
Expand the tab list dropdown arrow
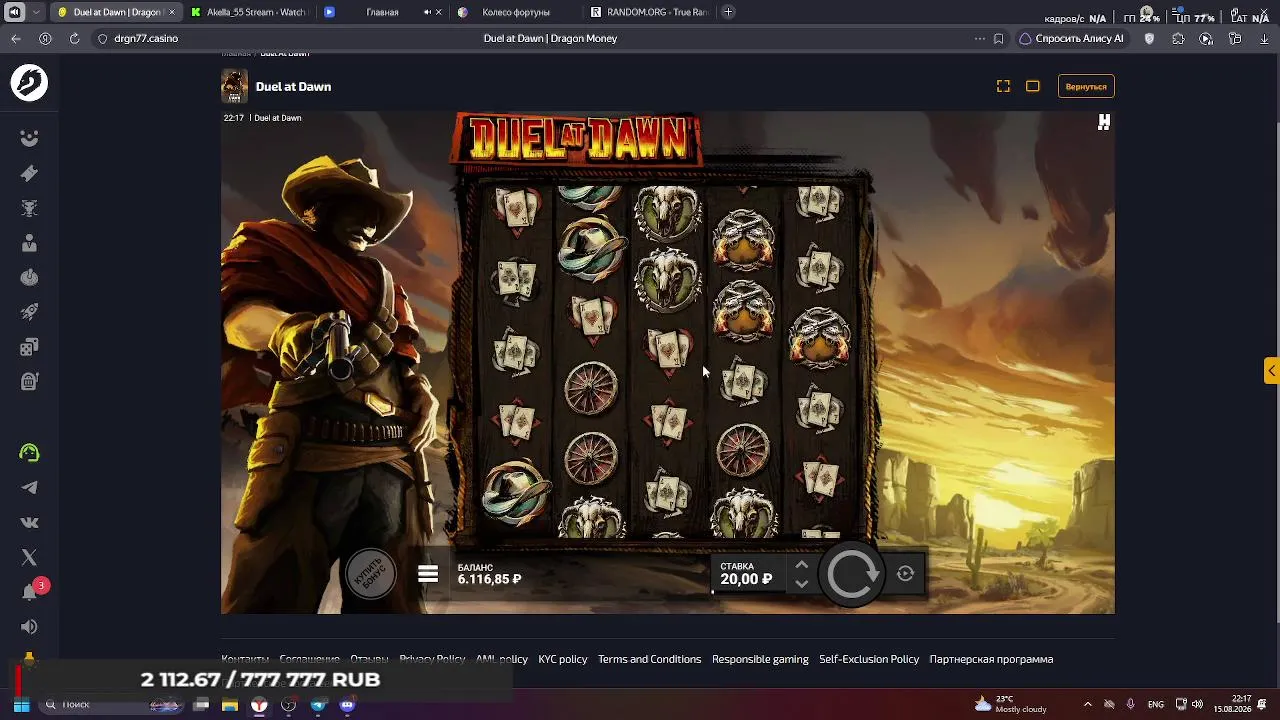pyautogui.click(x=37, y=12)
